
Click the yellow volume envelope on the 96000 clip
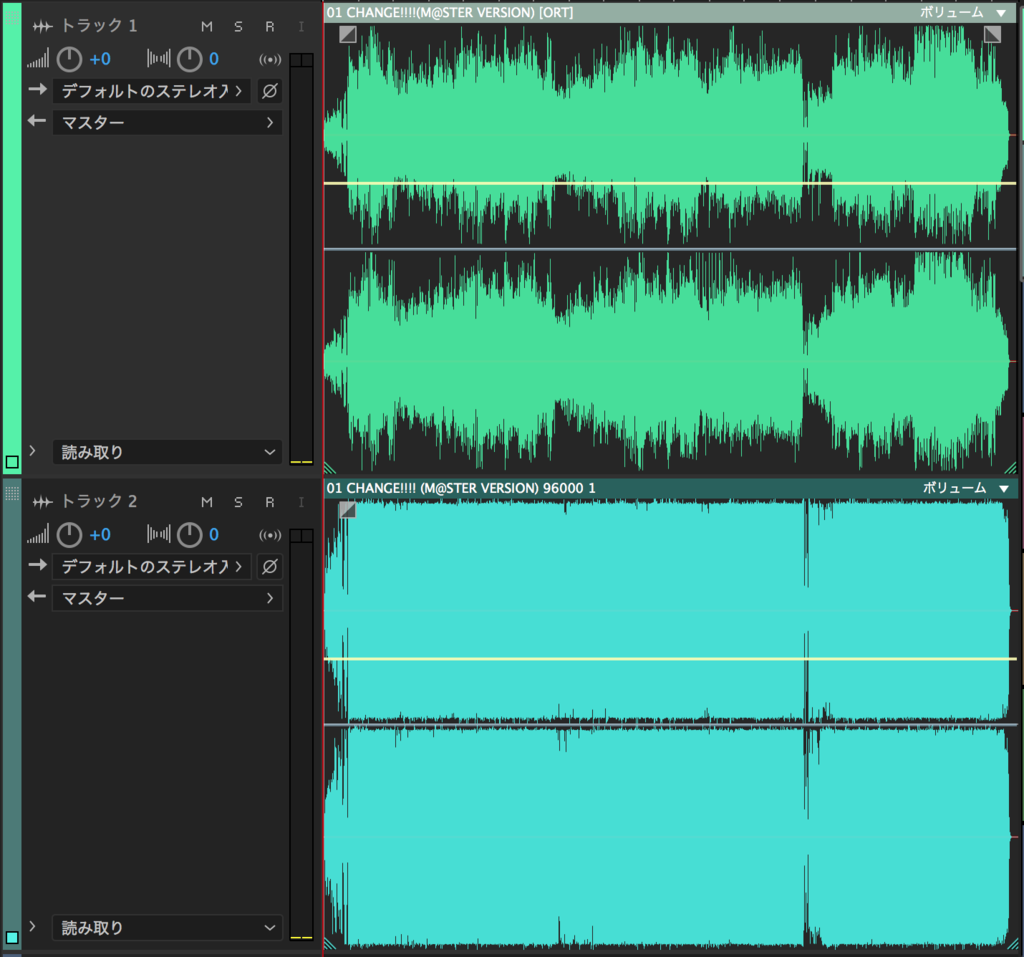670,659
